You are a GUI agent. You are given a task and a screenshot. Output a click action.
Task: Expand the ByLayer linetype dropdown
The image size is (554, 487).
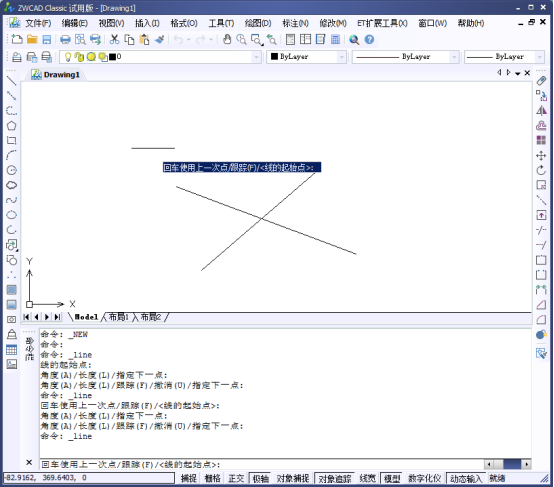pyautogui.click(x=454, y=57)
